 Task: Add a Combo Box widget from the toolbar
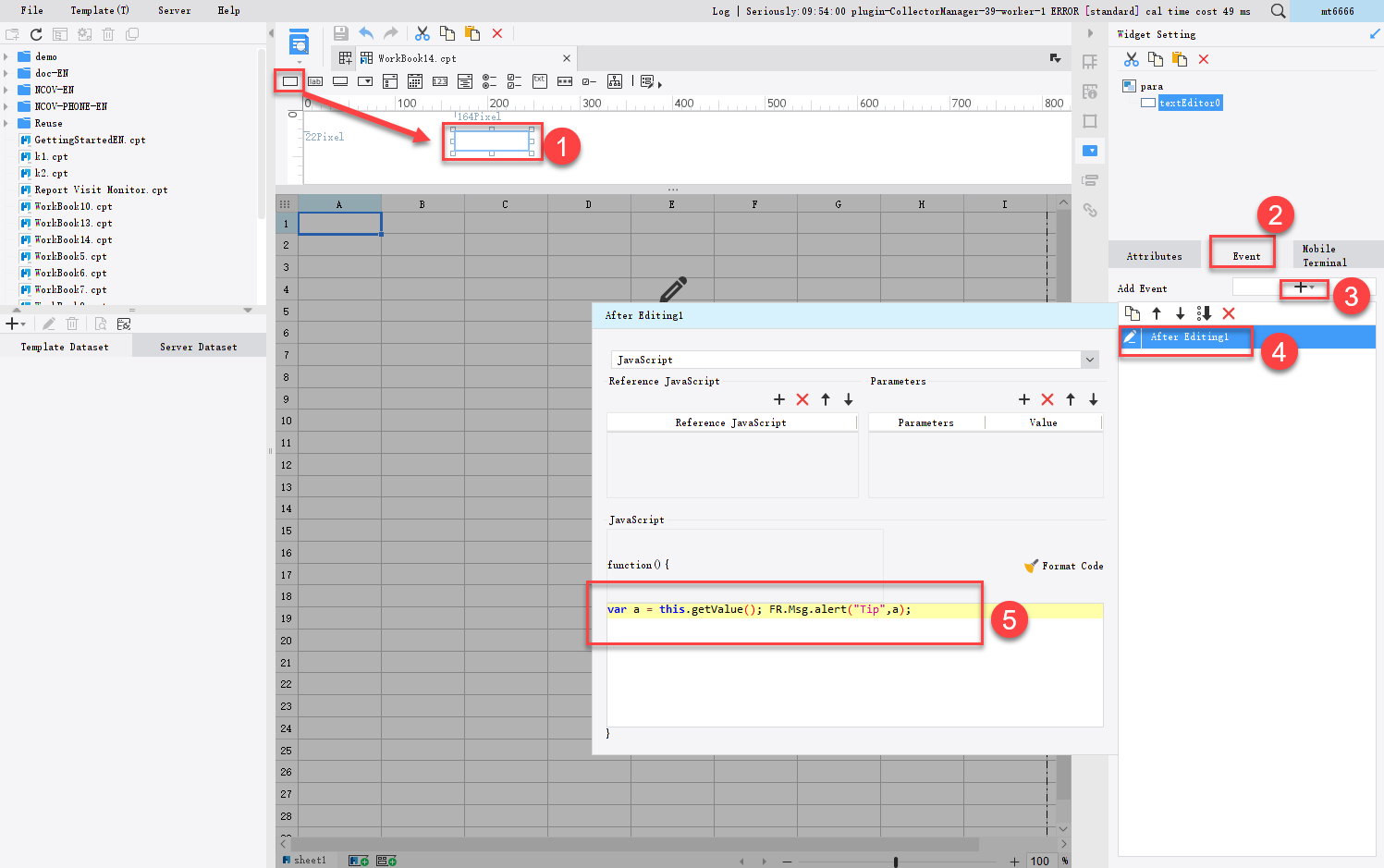click(x=365, y=81)
